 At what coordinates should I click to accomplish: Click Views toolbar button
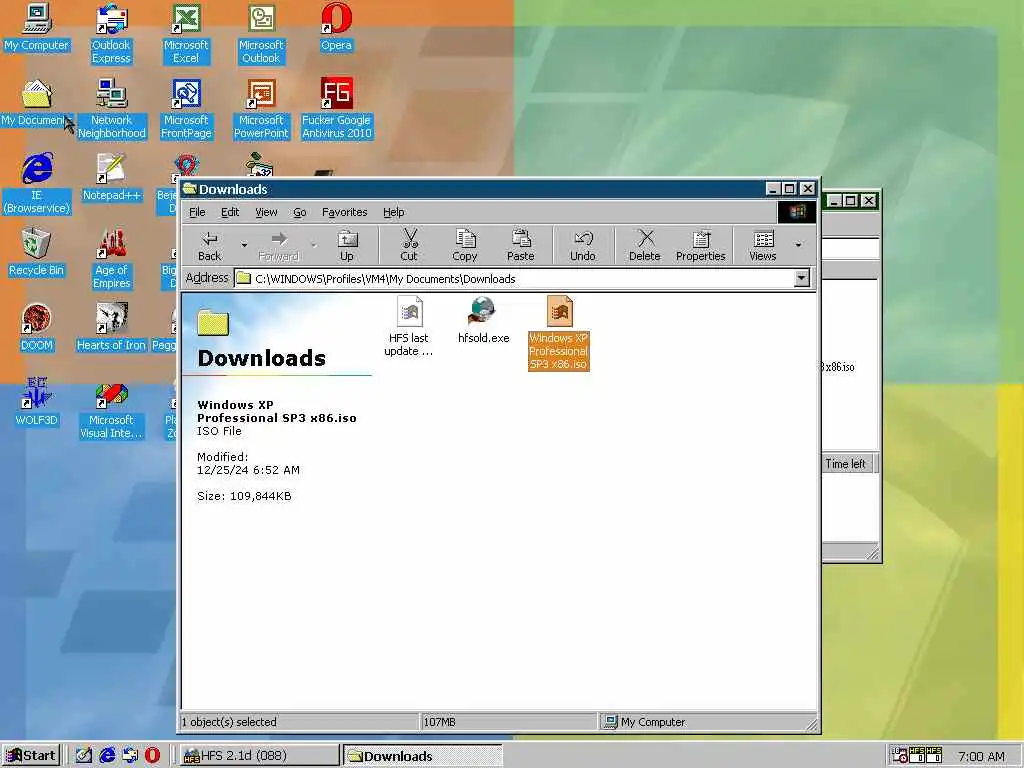click(x=763, y=246)
